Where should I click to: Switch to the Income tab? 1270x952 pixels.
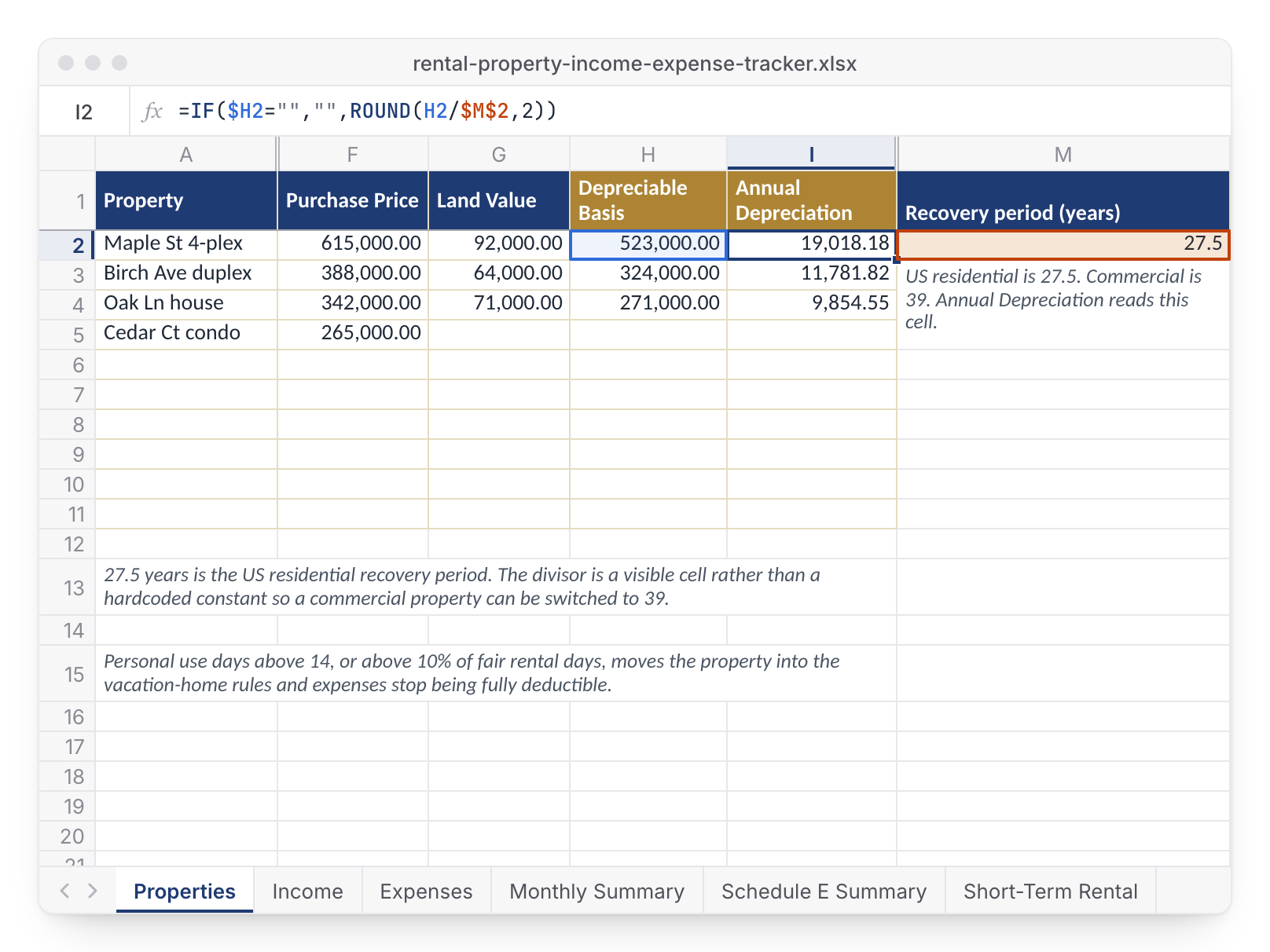point(307,891)
